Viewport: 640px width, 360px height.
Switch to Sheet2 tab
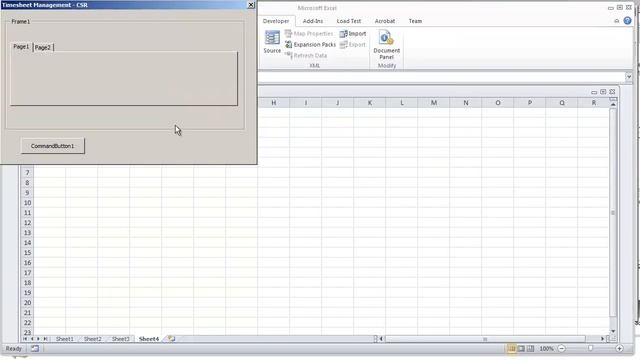coord(93,339)
